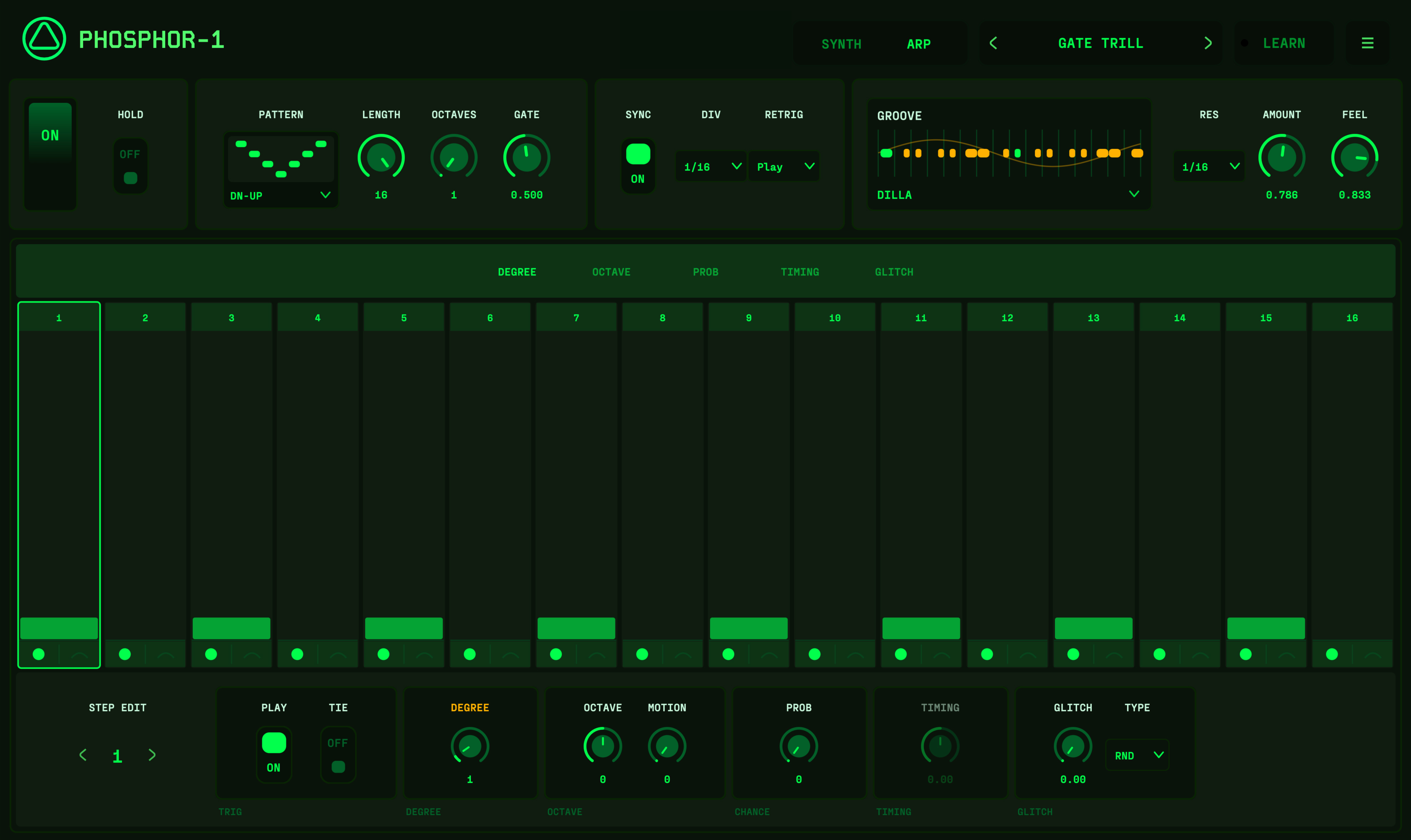This screenshot has height=840, width=1411.
Task: Select step 4 header
Action: (318, 318)
